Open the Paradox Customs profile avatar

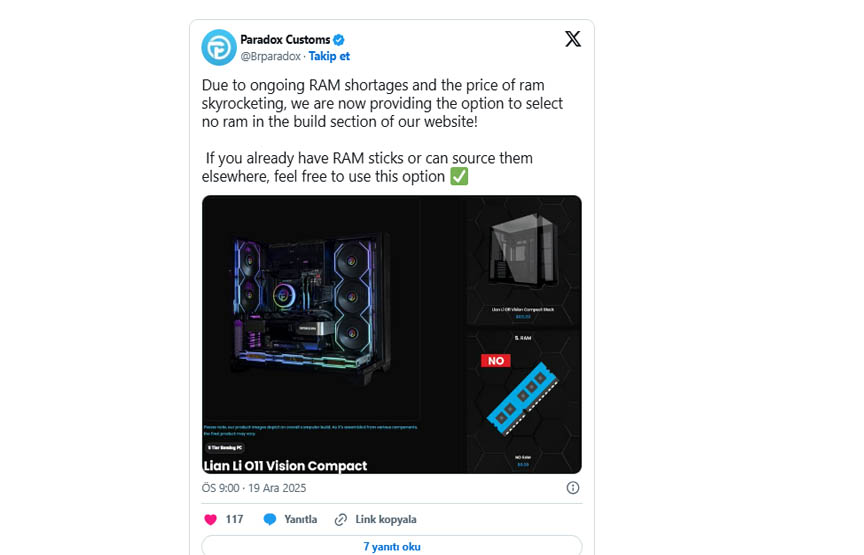pyautogui.click(x=219, y=47)
